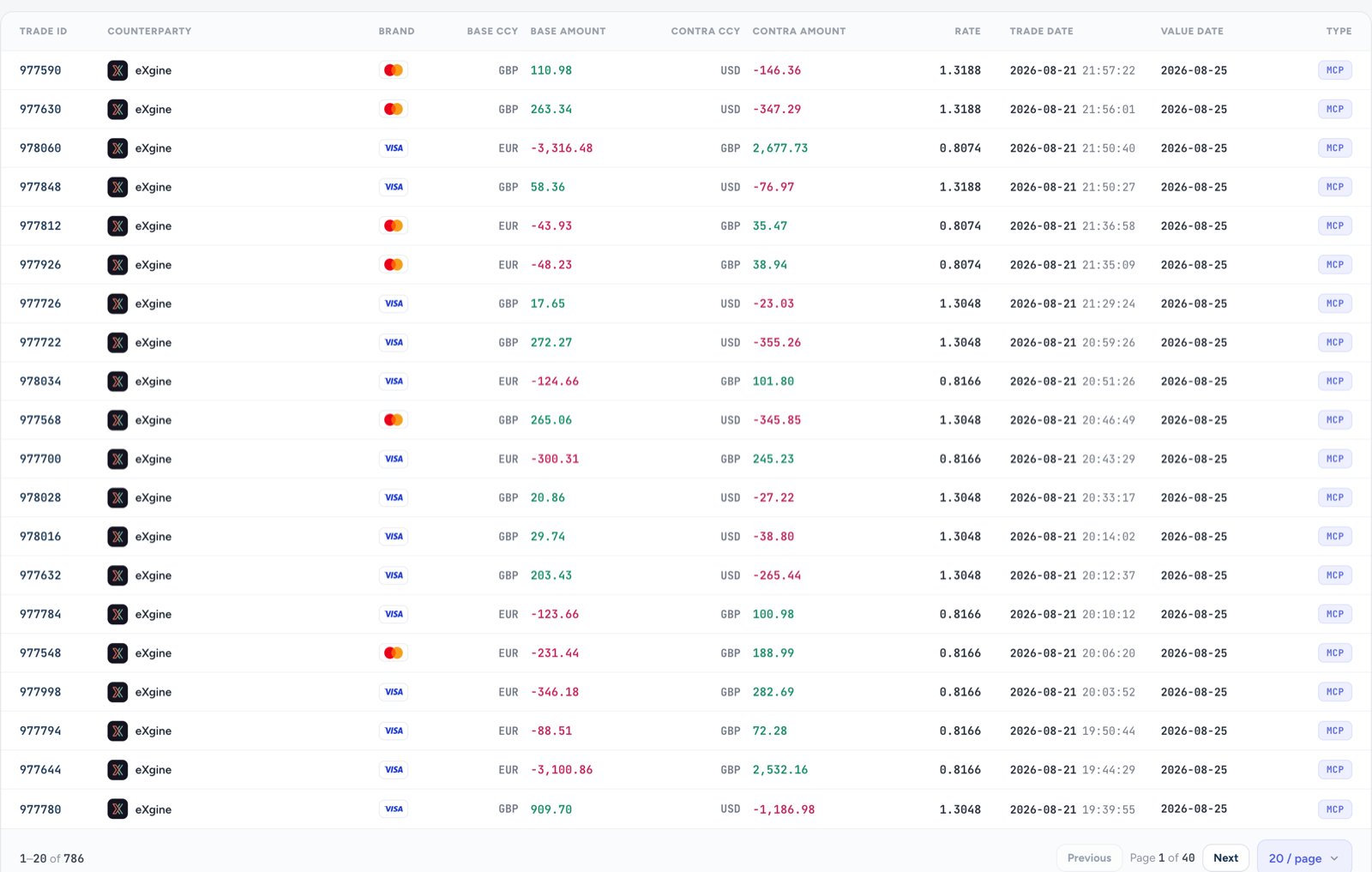Screen dimensions: 1372x872
Task: Click the Contra Amount column header
Action: point(799,31)
